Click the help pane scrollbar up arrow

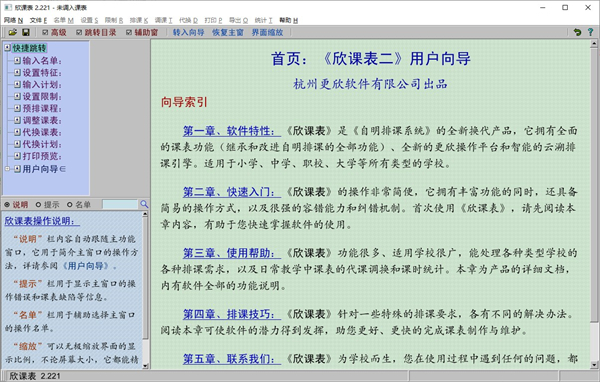tap(145, 214)
